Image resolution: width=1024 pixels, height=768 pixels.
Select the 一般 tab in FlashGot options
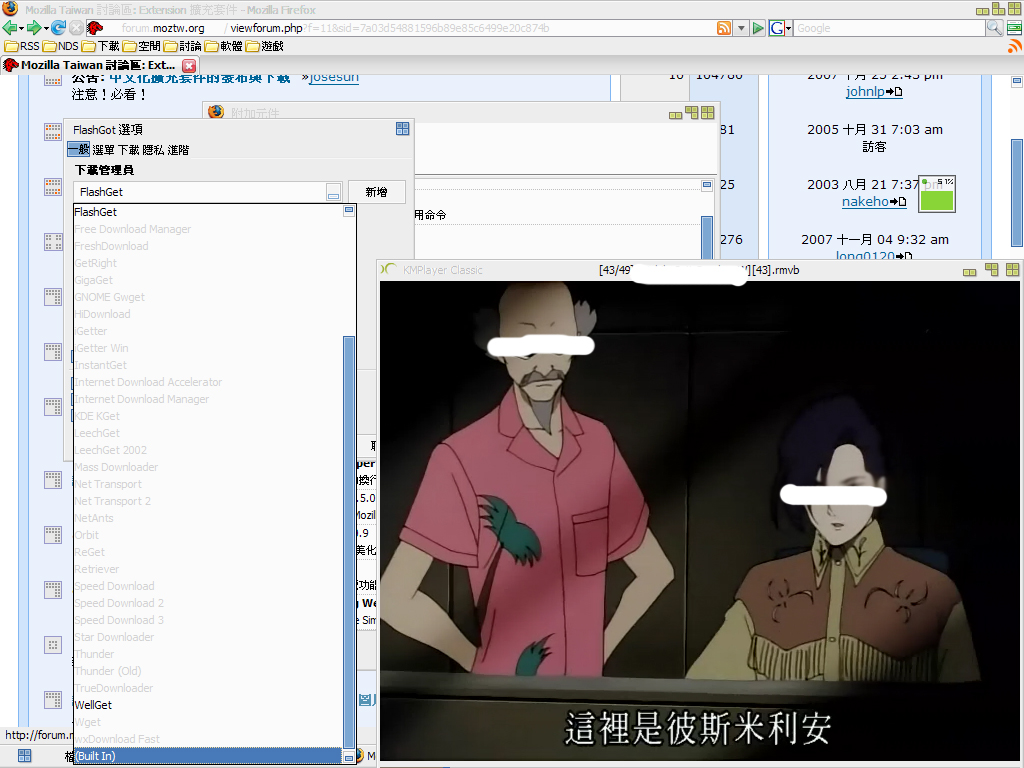coord(78,150)
